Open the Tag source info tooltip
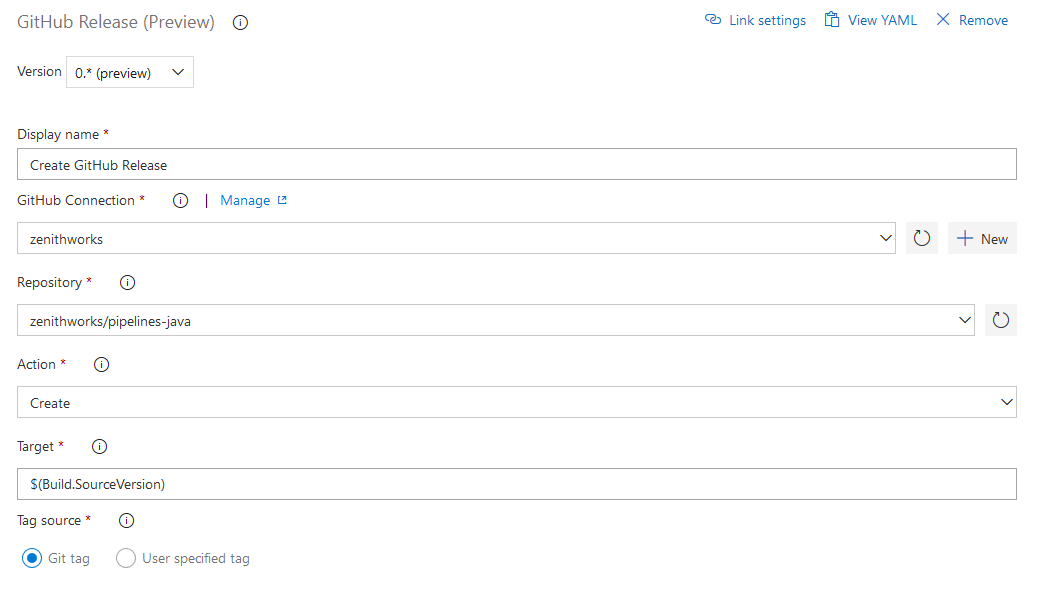The image size is (1062, 589). coord(126,520)
